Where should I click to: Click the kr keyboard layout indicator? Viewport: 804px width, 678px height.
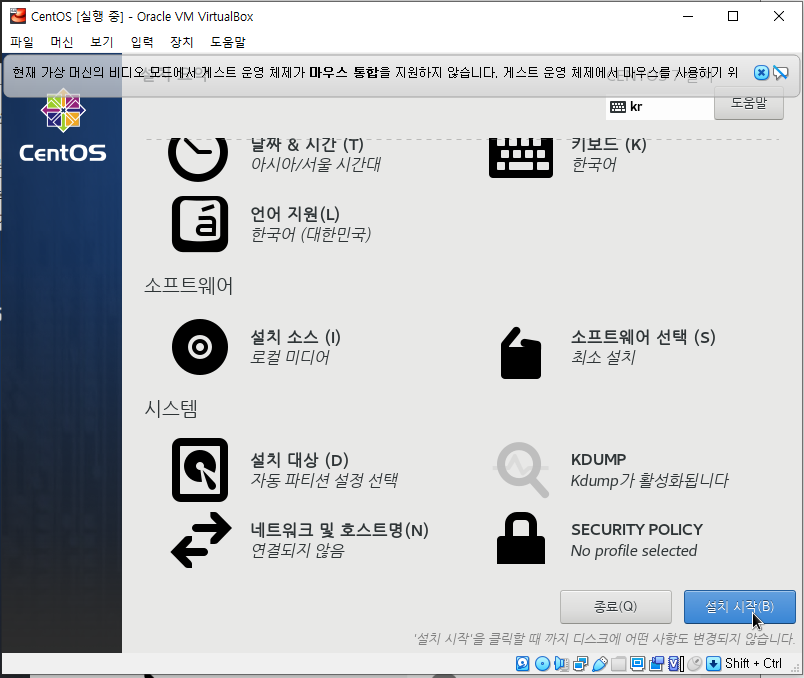tap(626, 107)
